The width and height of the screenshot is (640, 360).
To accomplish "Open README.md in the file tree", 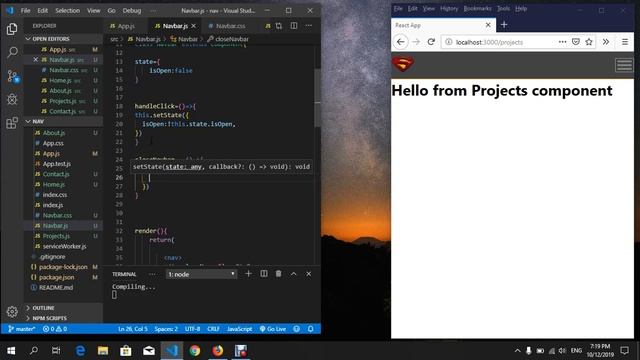I will click(x=56, y=287).
